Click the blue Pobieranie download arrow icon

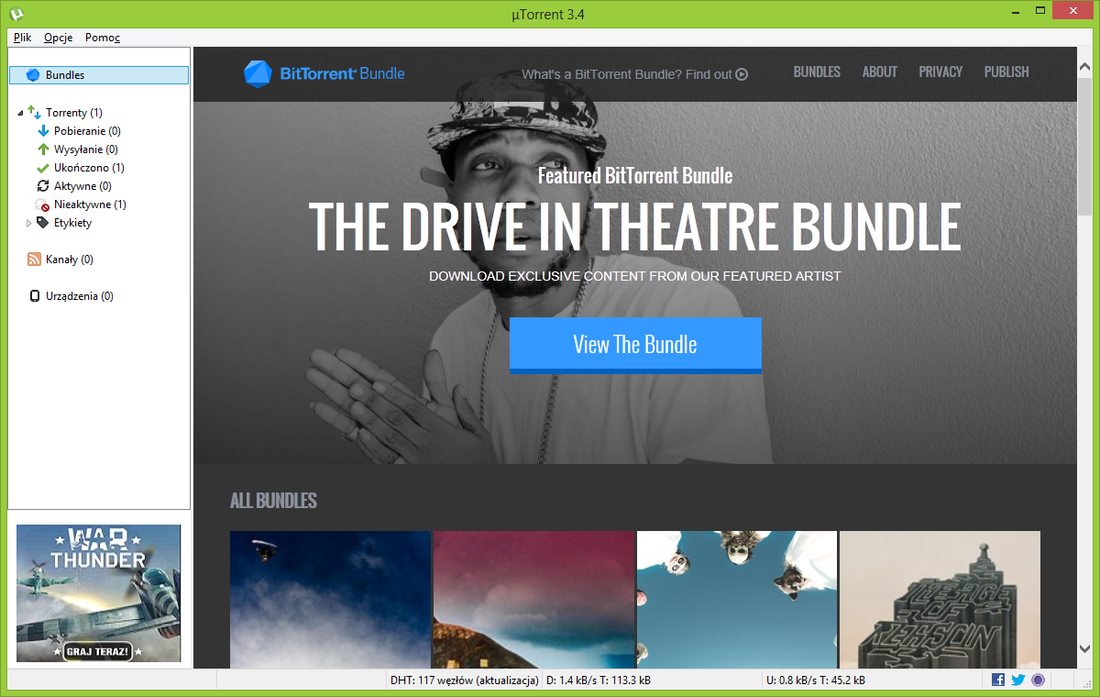[x=43, y=130]
